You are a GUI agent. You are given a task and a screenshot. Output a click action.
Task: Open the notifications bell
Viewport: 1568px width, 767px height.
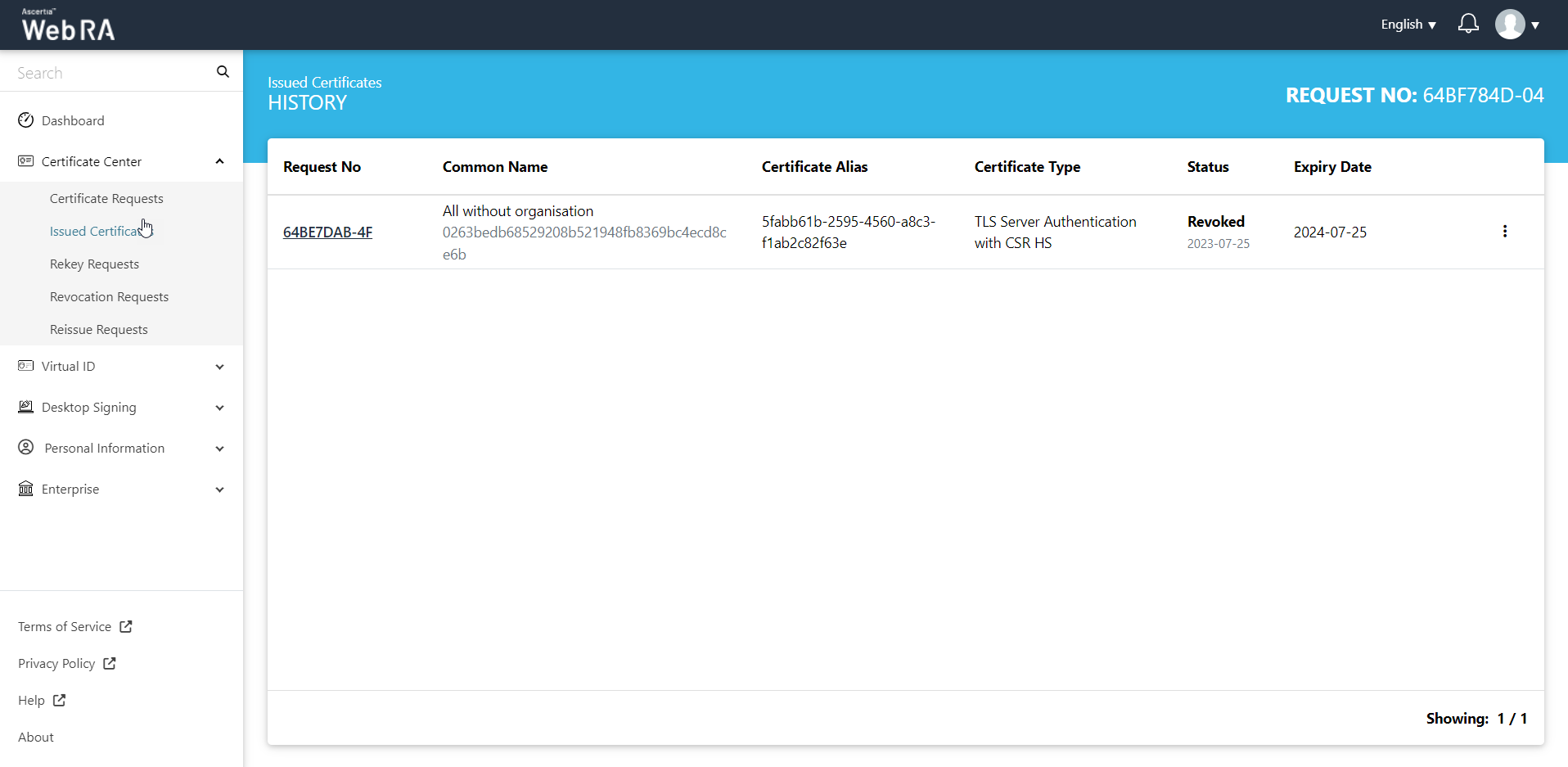coord(1468,24)
